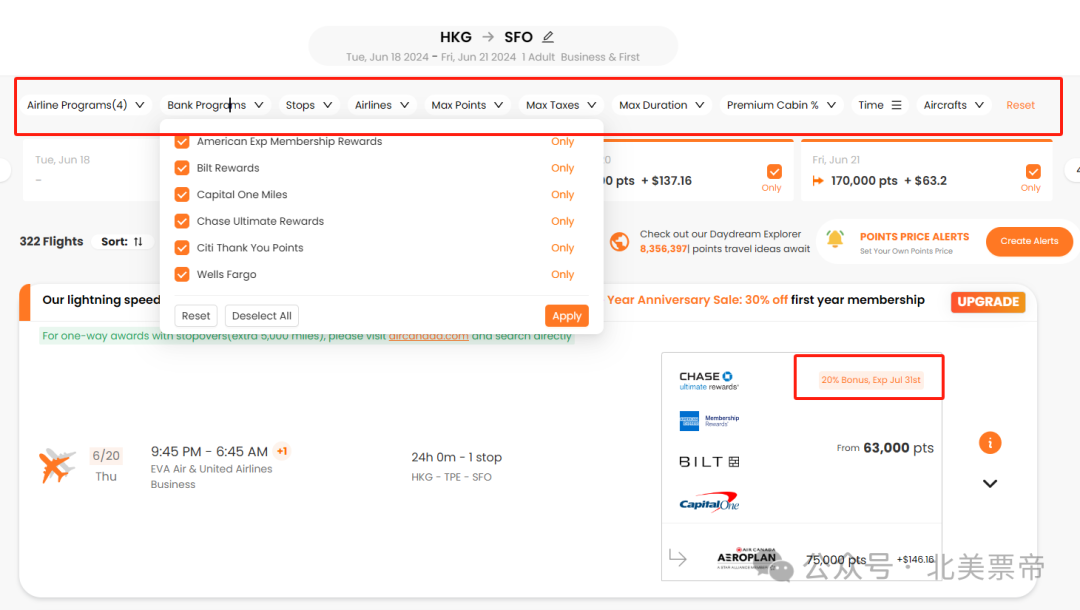Screen dimensions: 1080x610
Task: Uncheck Capital One Miles checkbox
Action: 182,195
